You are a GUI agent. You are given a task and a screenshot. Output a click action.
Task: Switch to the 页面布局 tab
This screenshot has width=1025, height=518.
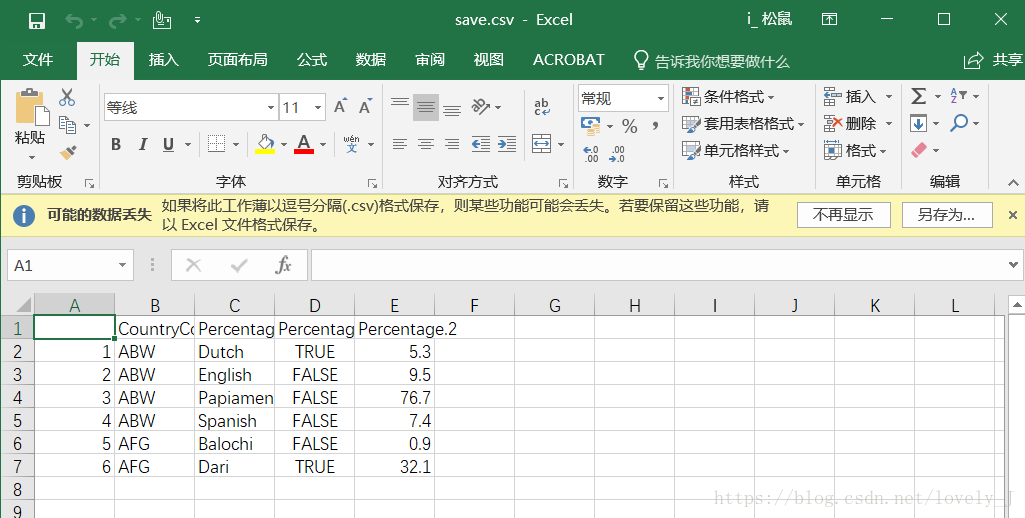(238, 60)
